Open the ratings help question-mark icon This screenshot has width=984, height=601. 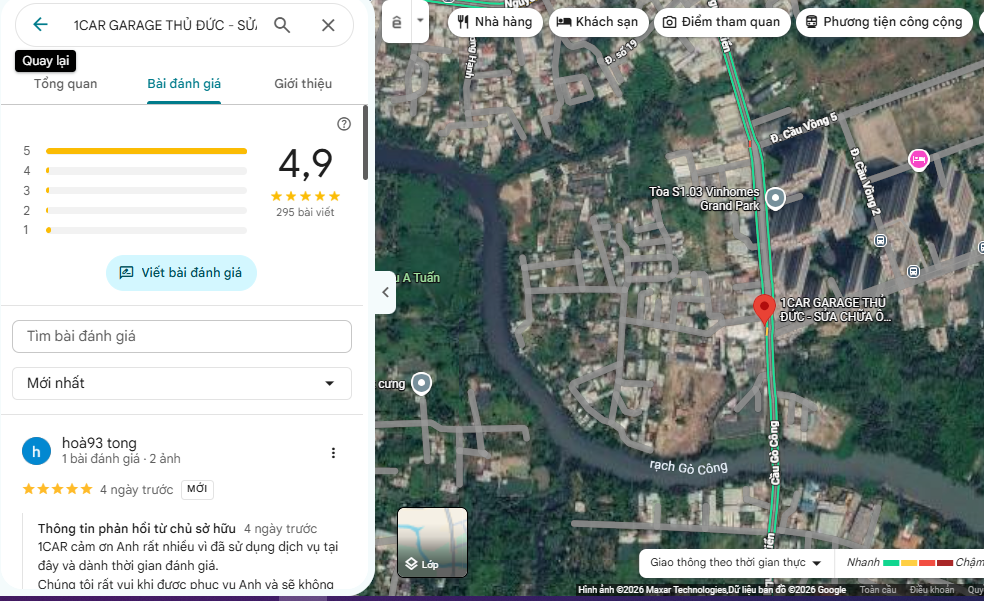click(344, 124)
